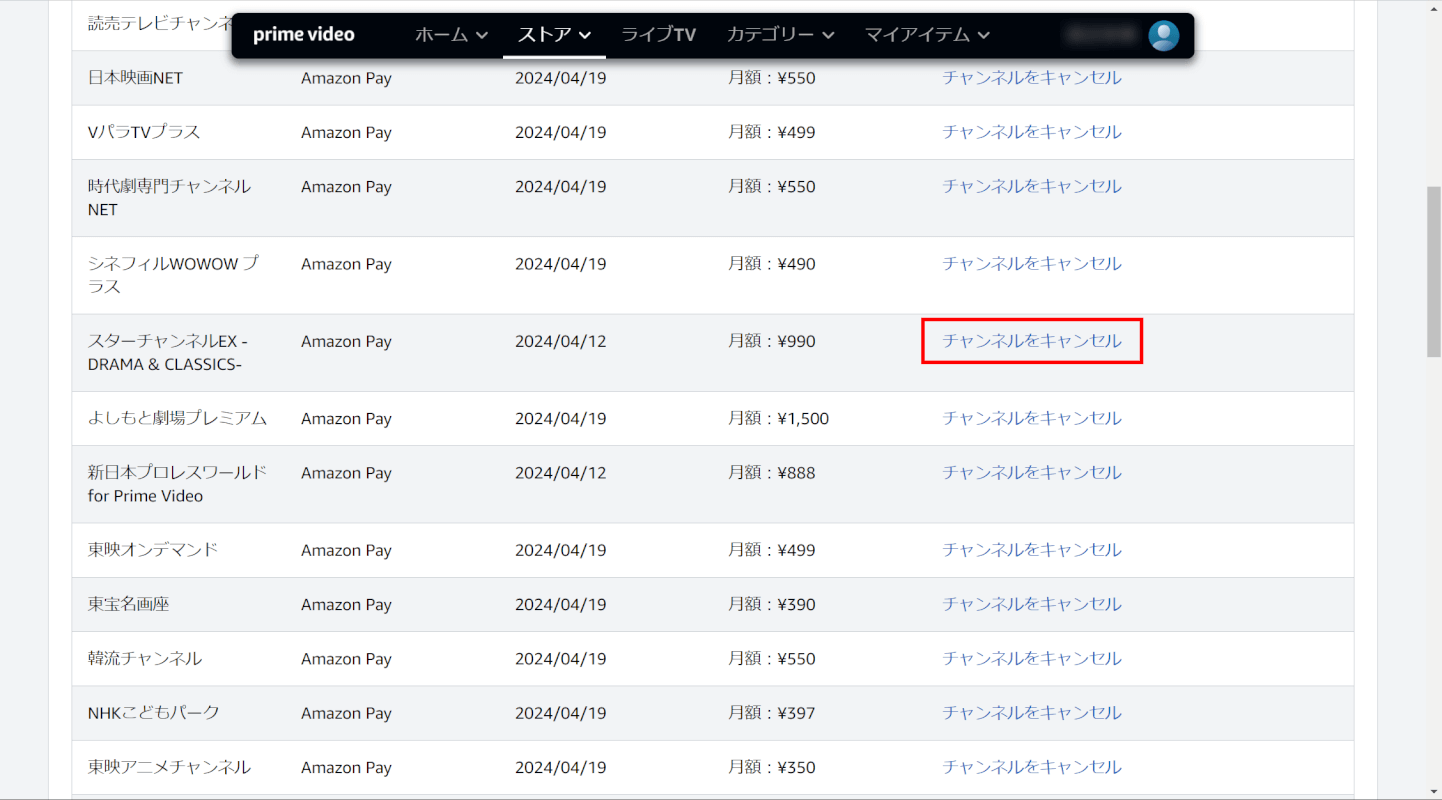Screen dimensions: 1442x800
Task: Cancel the VパラTVプラス channel
Action: pos(1032,132)
